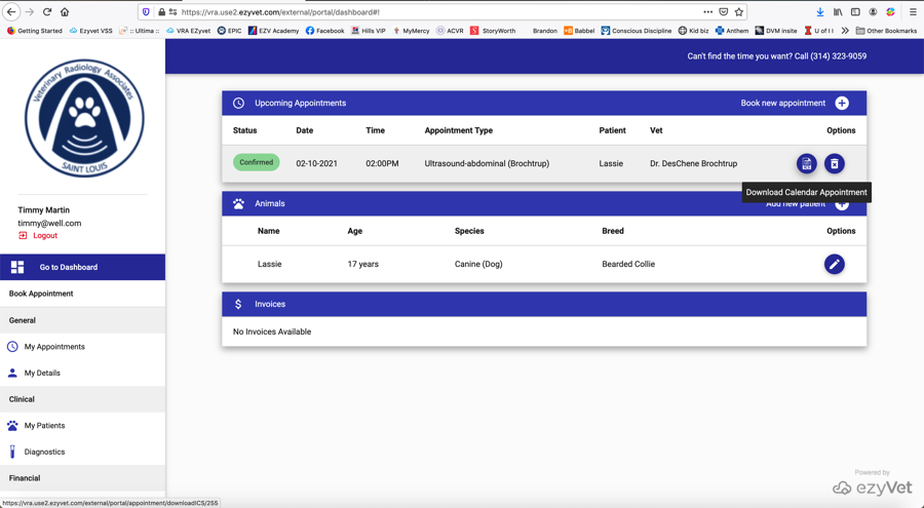Click the Download Calendar Appointment icon

pyautogui.click(x=806, y=164)
